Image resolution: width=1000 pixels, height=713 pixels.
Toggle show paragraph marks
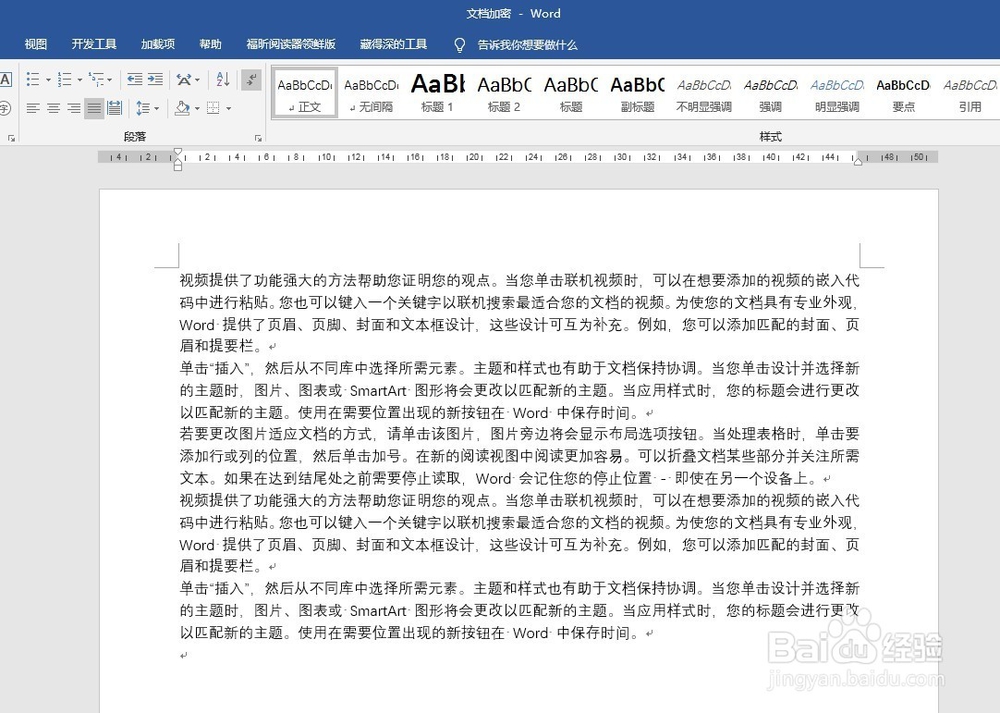coord(251,79)
